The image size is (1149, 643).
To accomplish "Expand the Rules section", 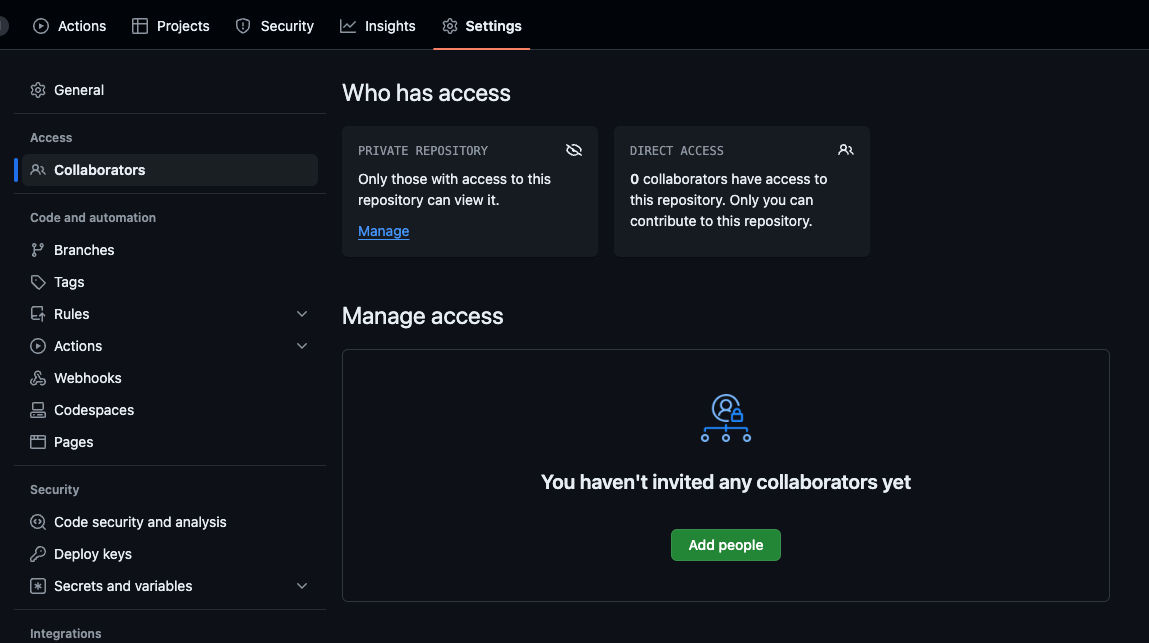I will (302, 313).
